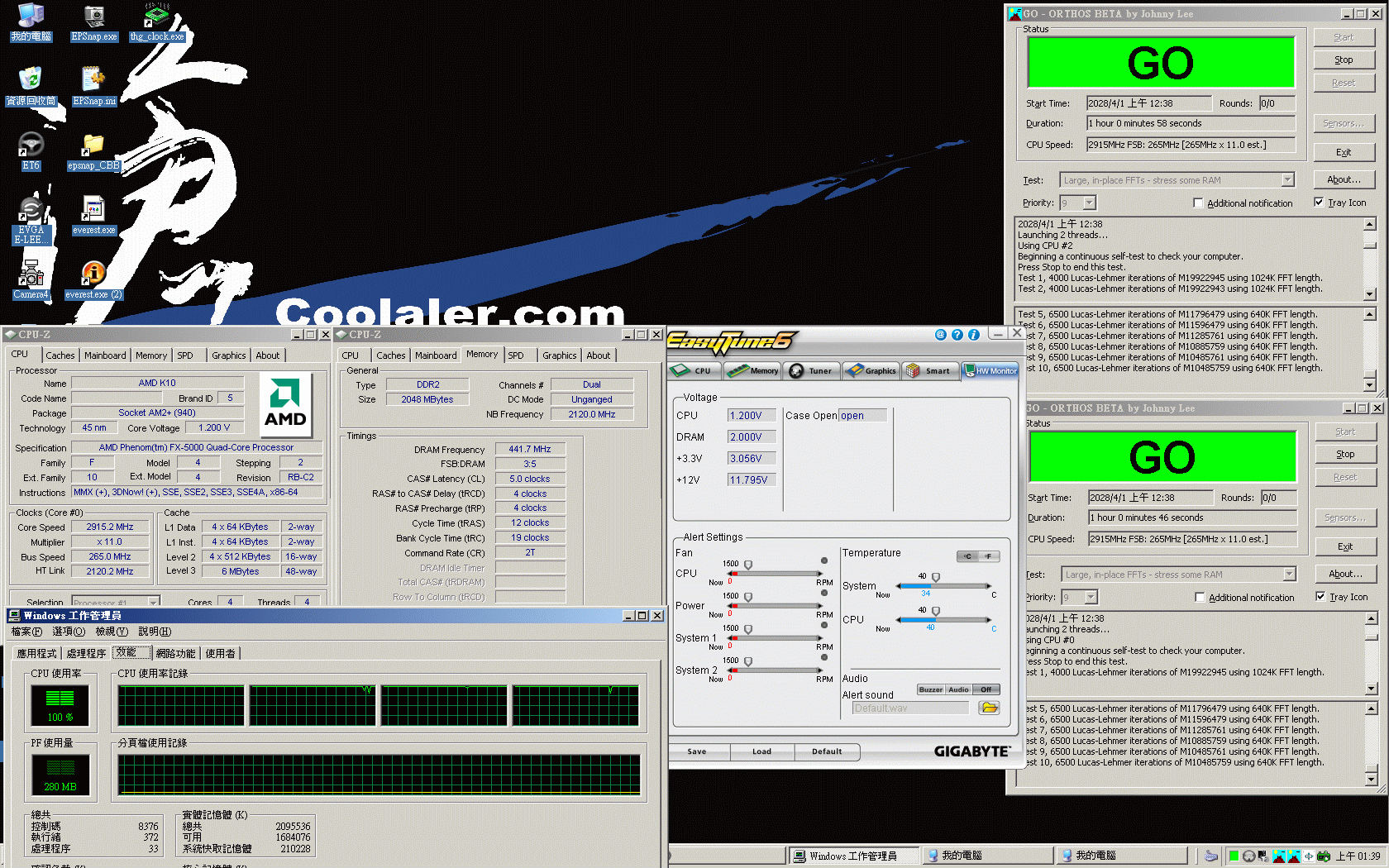1389x868 pixels.
Task: Select the EPSnap.ini file icon
Action: [94, 86]
